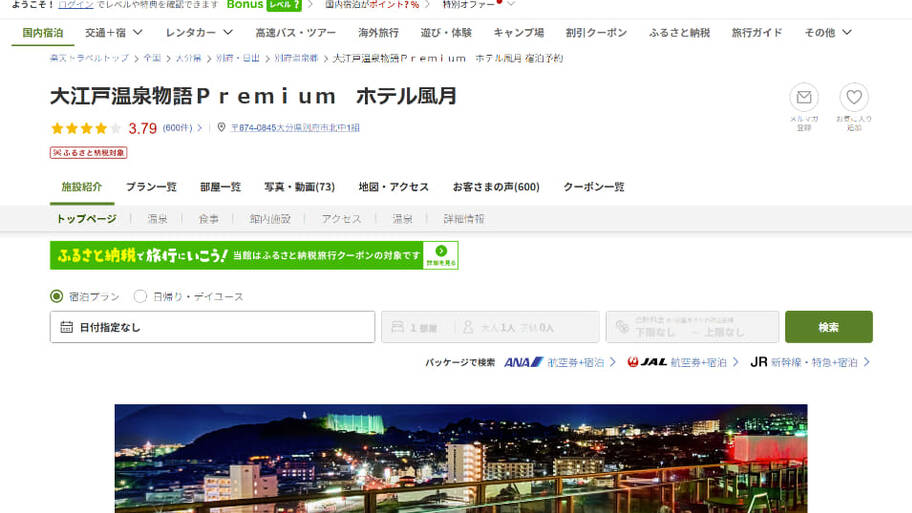Image resolution: width=912 pixels, height=513 pixels.
Task: Click the 600件 review count link
Action: point(177,128)
